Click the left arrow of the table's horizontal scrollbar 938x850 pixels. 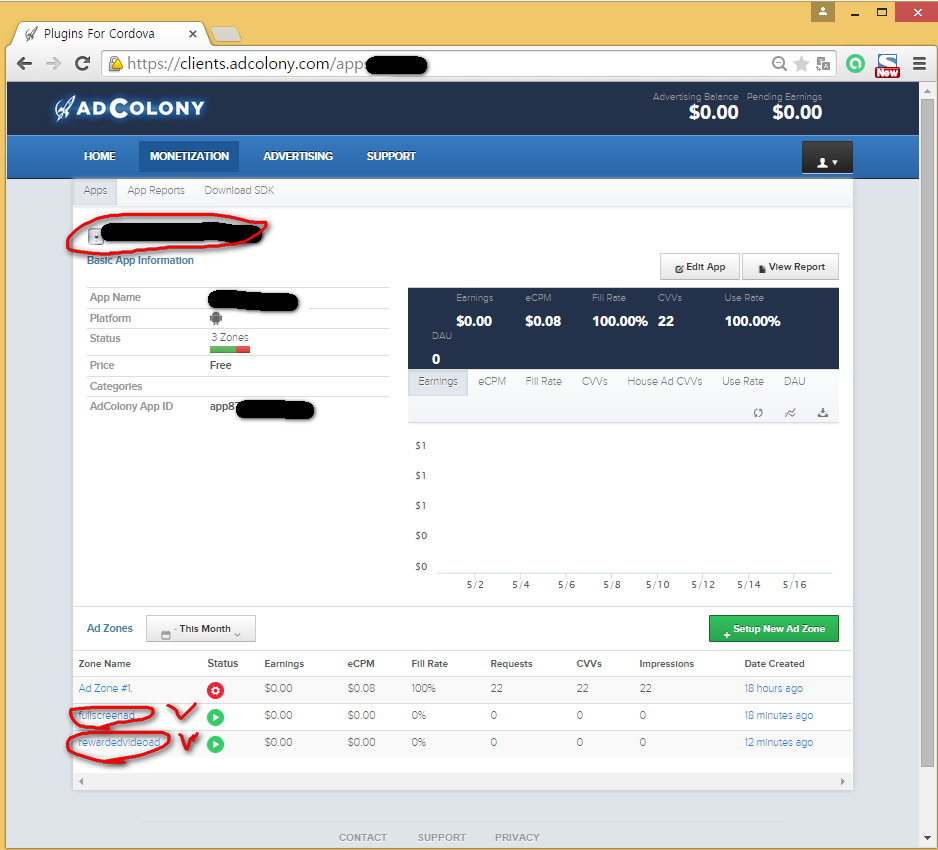(81, 782)
